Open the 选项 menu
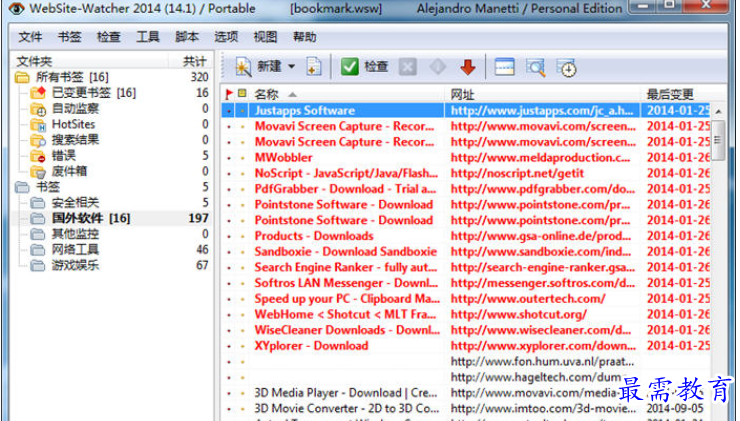 [226, 37]
